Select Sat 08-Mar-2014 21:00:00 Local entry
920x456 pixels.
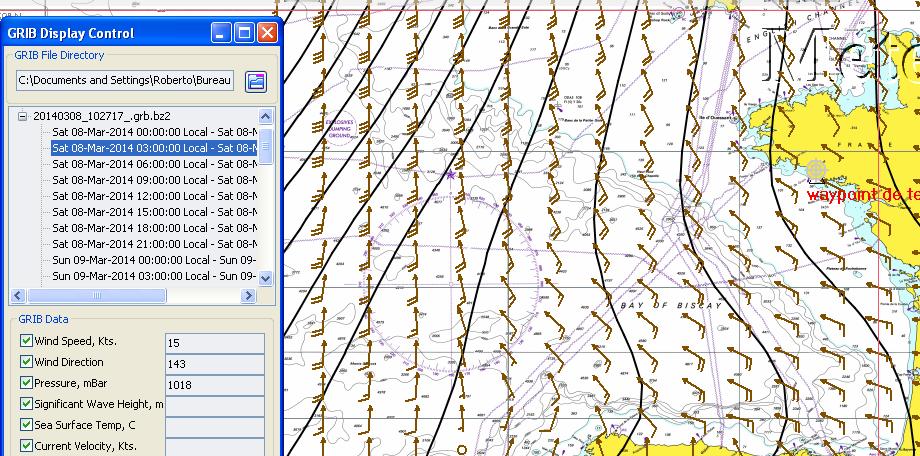pyautogui.click(x=154, y=244)
